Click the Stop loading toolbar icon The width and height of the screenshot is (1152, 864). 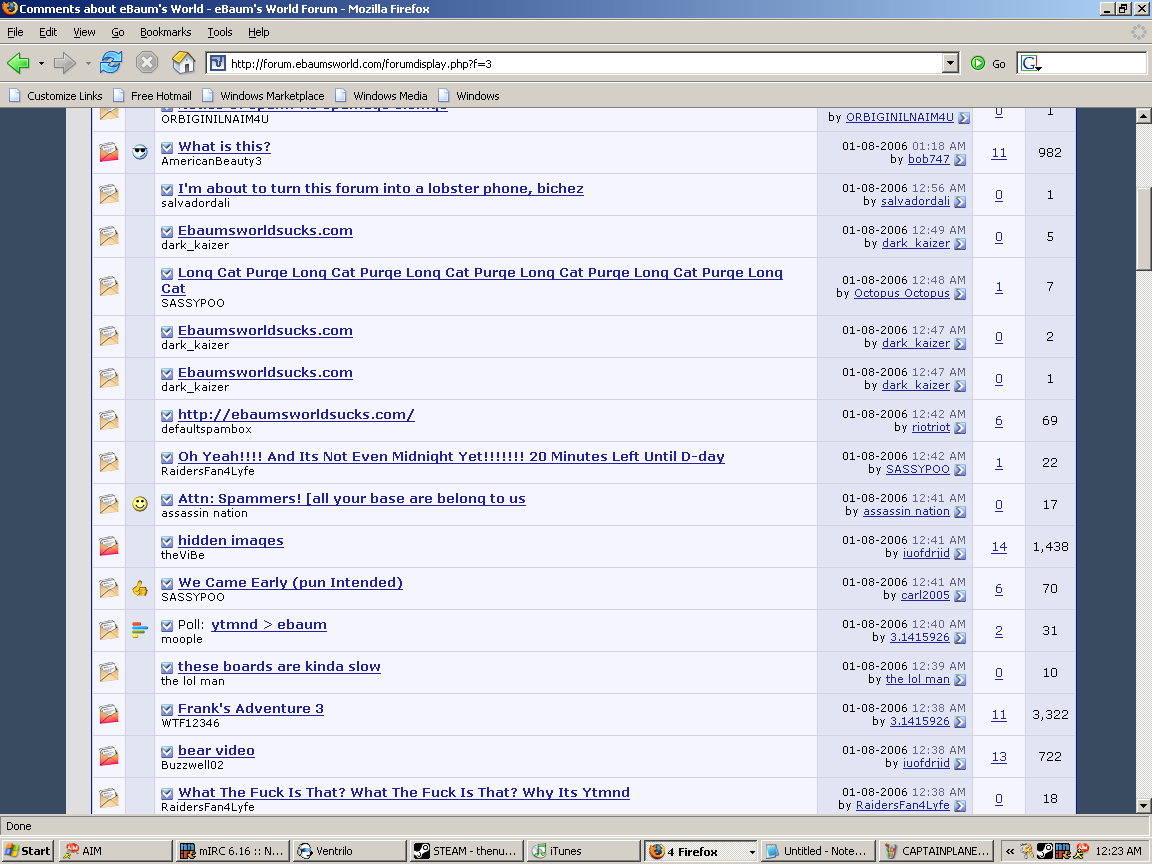(147, 63)
